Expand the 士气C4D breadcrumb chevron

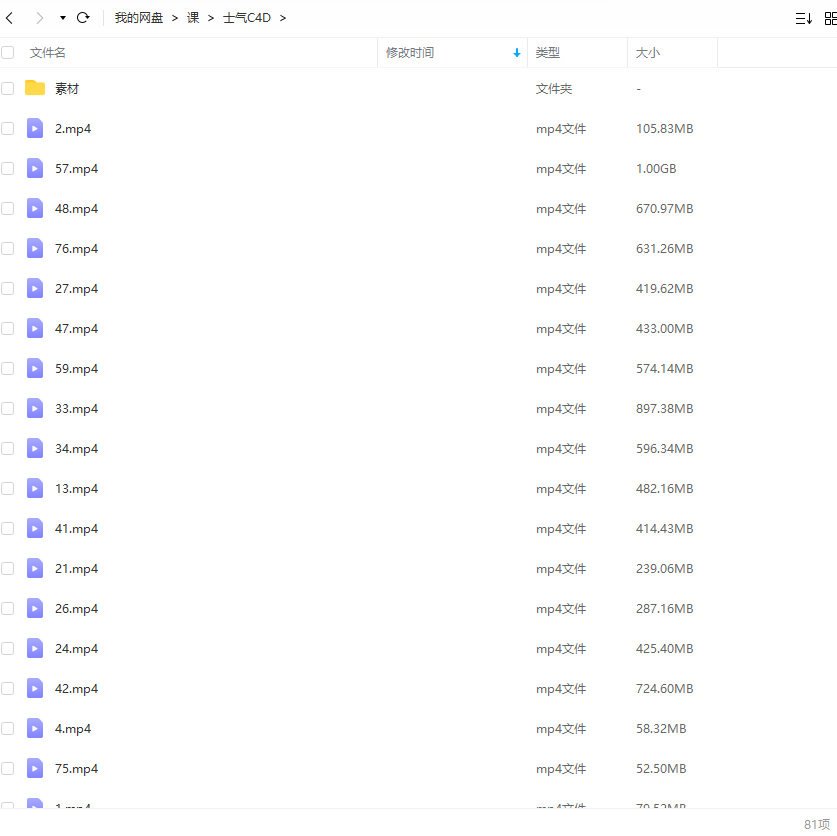click(x=283, y=17)
